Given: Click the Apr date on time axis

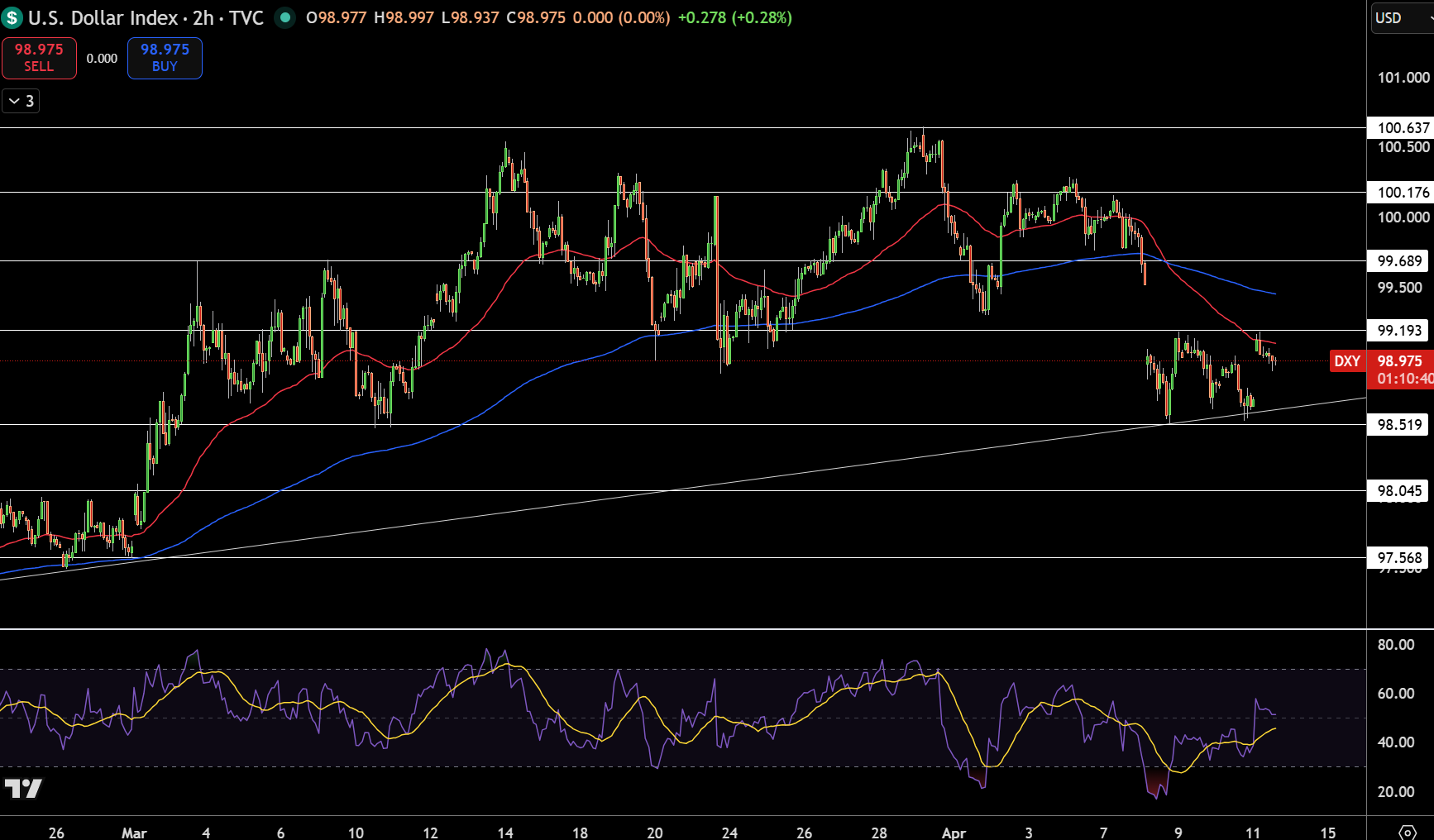Looking at the screenshot, I should pos(954,833).
